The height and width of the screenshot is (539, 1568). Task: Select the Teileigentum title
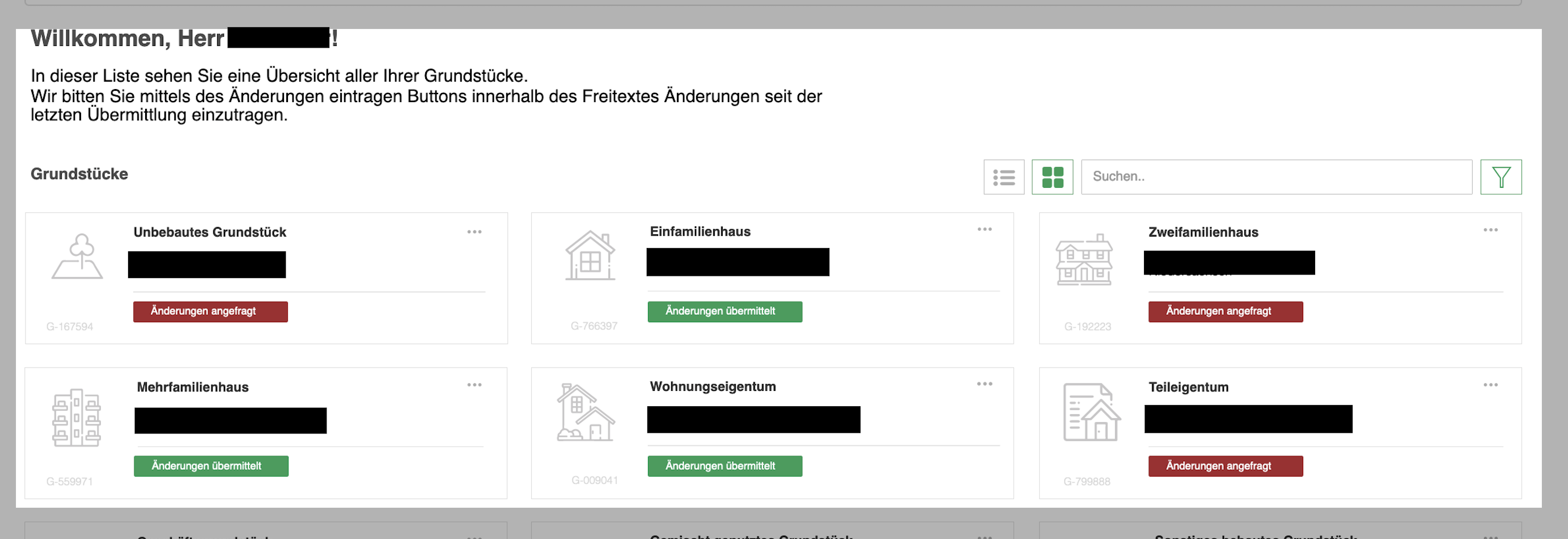pos(1188,388)
